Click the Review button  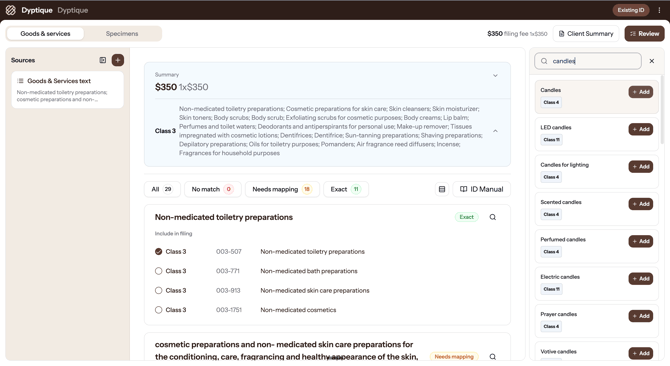click(644, 34)
